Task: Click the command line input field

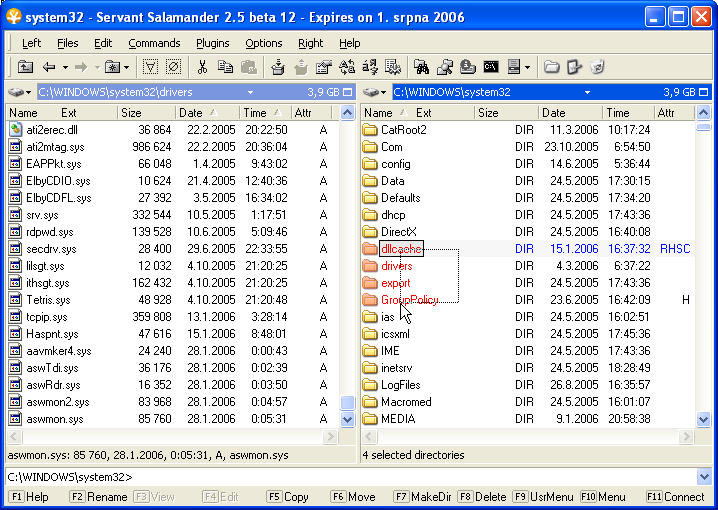Action: click(350, 477)
